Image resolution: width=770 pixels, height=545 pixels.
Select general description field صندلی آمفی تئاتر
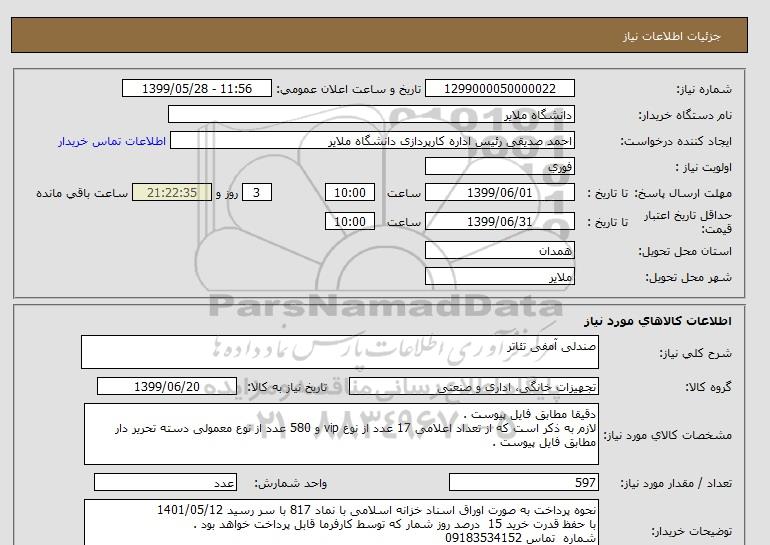340,352
